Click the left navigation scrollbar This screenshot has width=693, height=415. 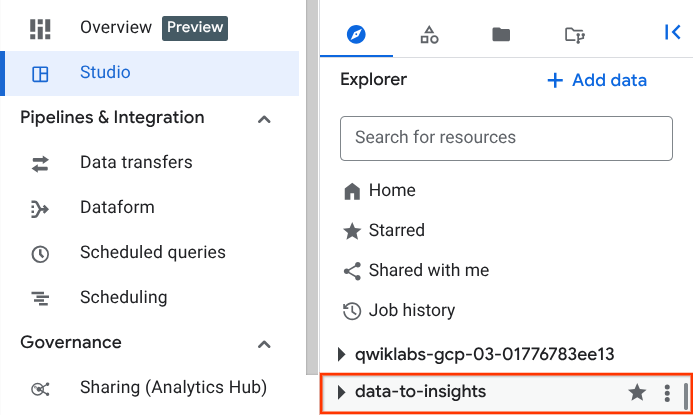[x=312, y=187]
